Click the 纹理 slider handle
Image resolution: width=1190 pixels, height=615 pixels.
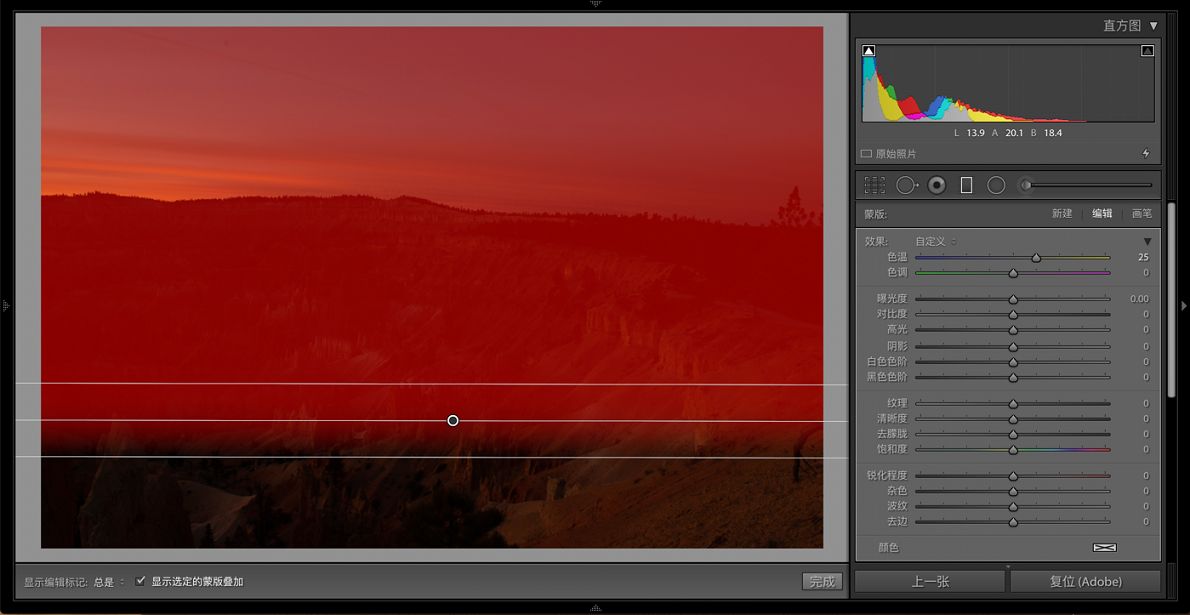pos(1013,404)
